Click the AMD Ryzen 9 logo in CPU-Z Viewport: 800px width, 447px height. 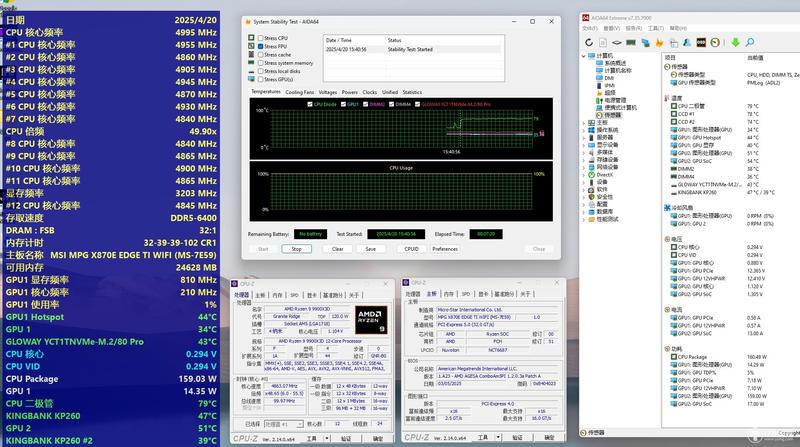371,319
